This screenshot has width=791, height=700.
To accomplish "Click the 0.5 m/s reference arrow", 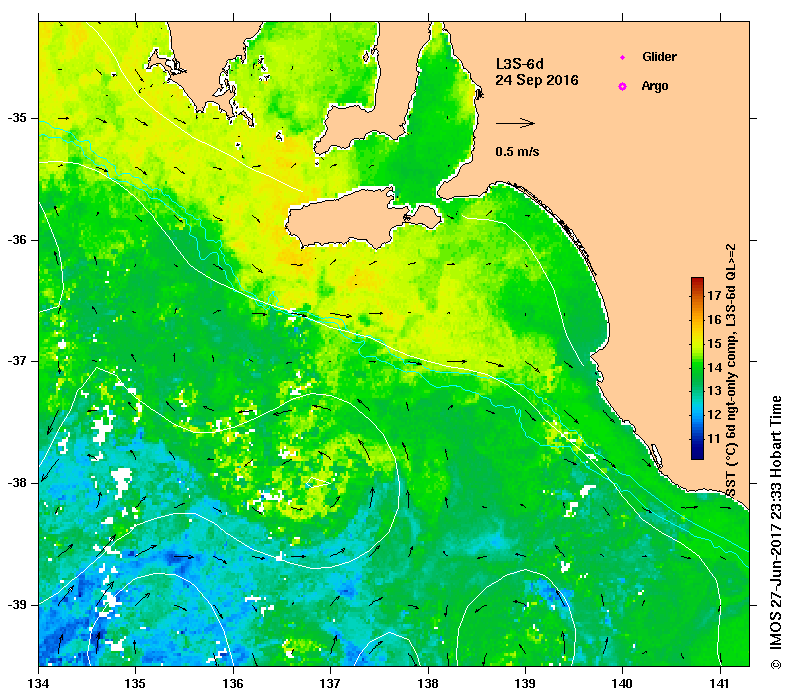I will pos(515,123).
